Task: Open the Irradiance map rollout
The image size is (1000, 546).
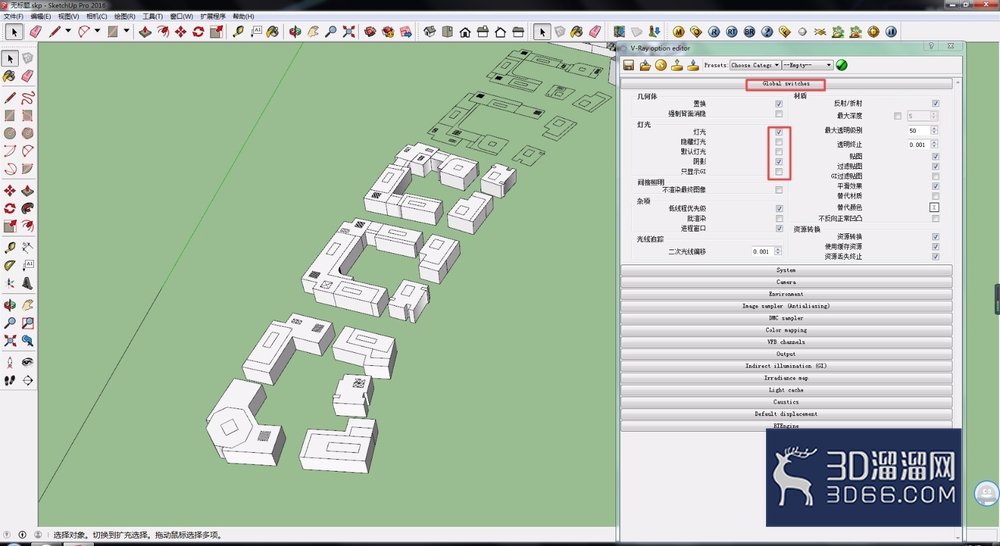Action: tap(786, 378)
